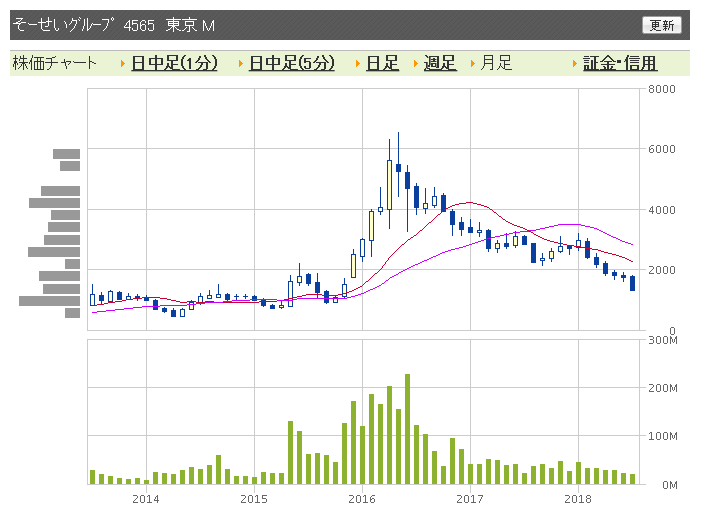Click the 2018 x-axis year label

coord(578,499)
